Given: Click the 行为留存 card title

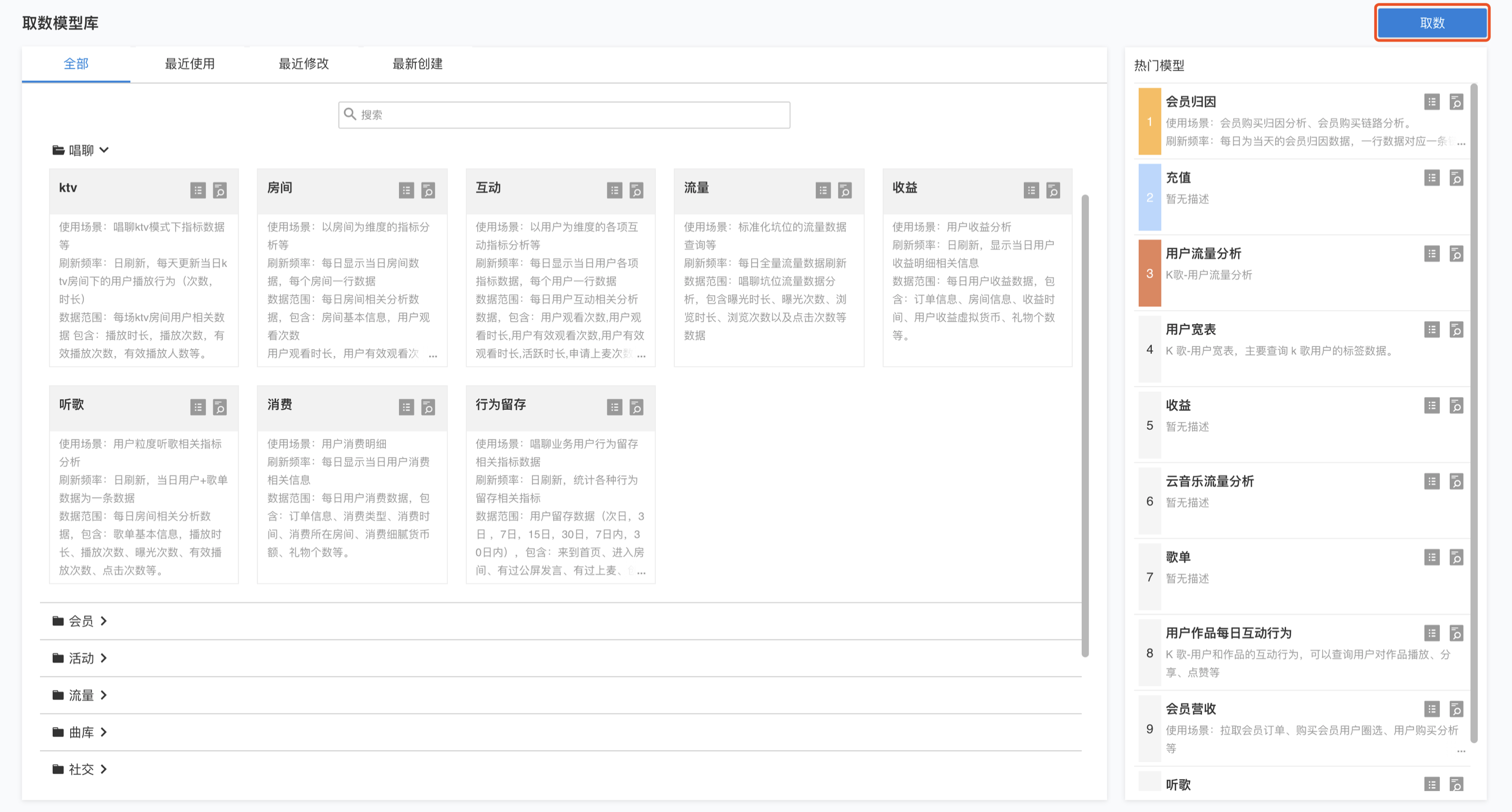Looking at the screenshot, I should 501,404.
